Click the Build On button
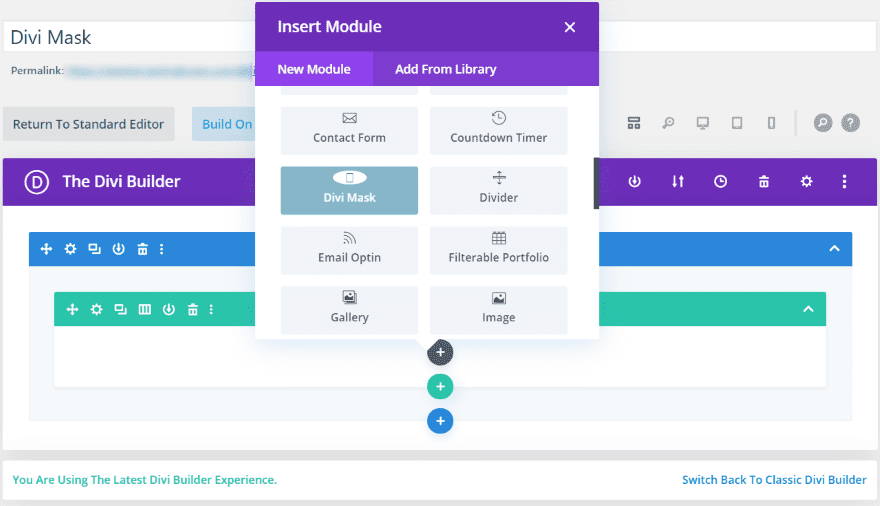Image resolution: width=880 pixels, height=506 pixels. 226,124
